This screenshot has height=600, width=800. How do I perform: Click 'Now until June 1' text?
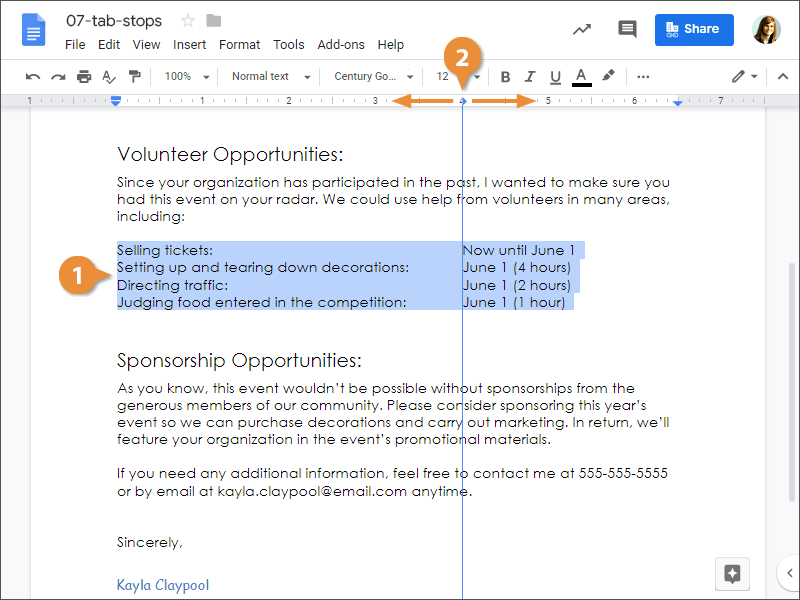click(518, 251)
